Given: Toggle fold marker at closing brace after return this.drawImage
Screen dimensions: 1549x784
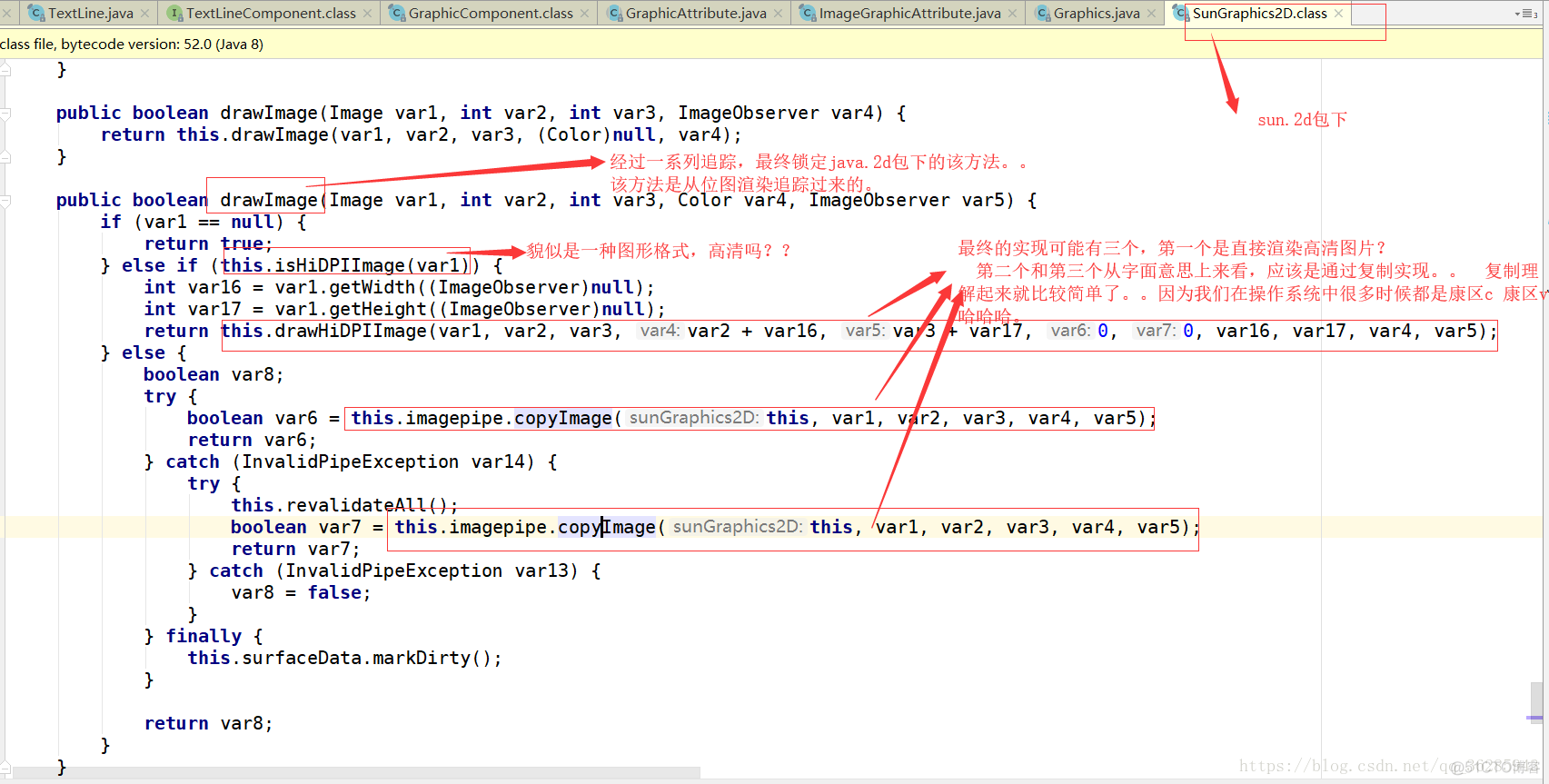Looking at the screenshot, I should tap(5, 156).
